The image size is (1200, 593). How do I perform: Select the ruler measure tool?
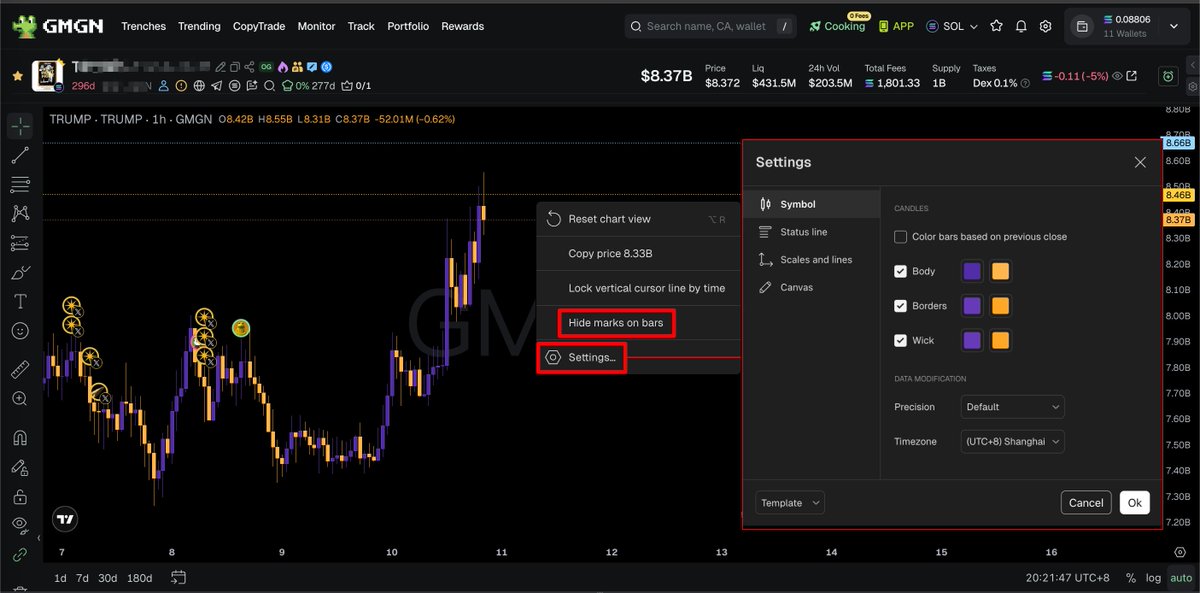[x=19, y=369]
